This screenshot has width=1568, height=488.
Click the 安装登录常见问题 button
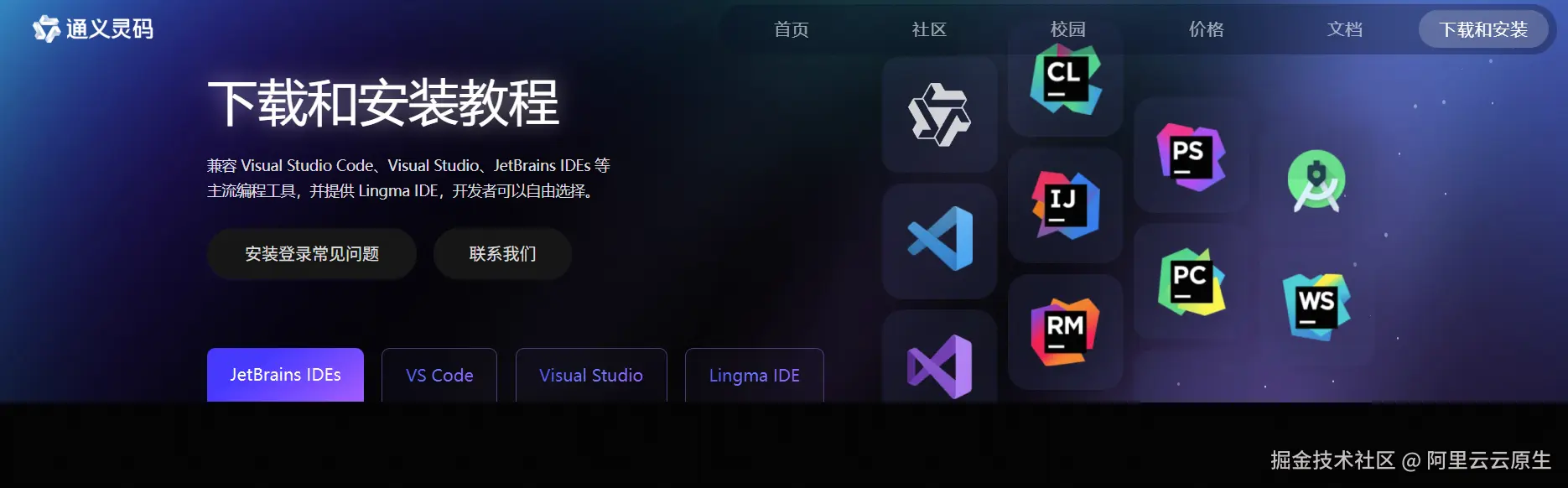(312, 254)
